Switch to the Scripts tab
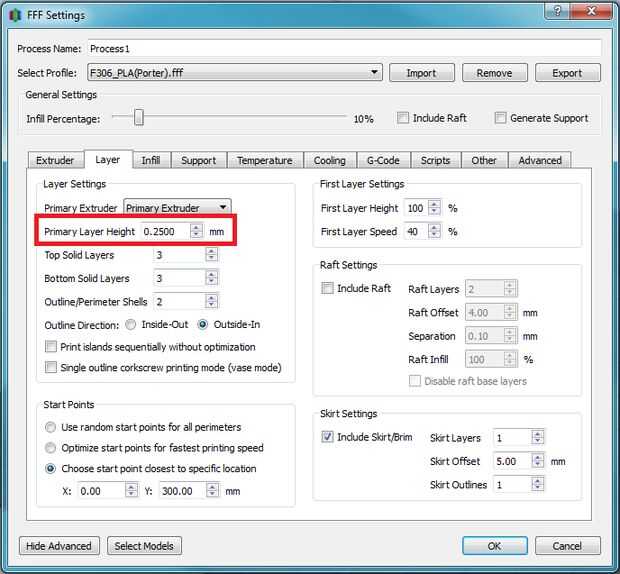Image resolution: width=620 pixels, height=574 pixels. pyautogui.click(x=435, y=160)
